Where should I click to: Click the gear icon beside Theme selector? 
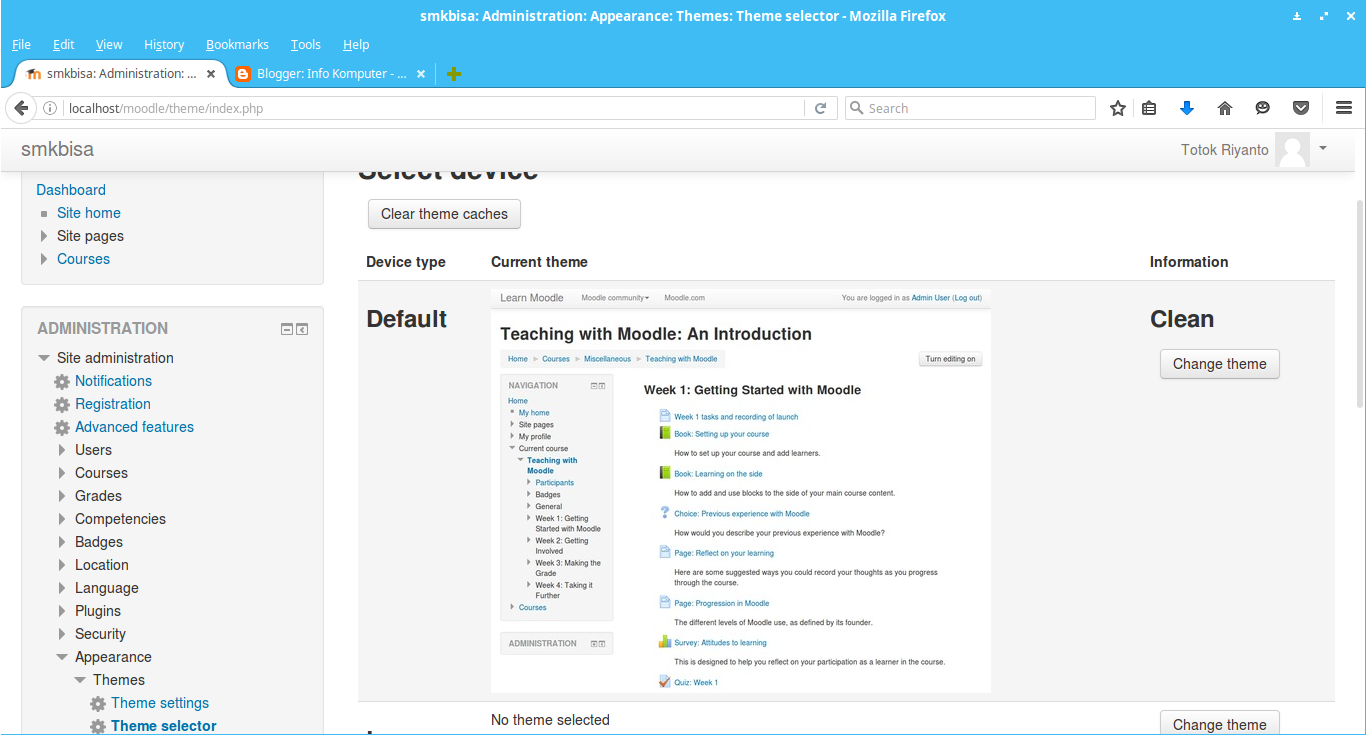pyautogui.click(x=98, y=727)
